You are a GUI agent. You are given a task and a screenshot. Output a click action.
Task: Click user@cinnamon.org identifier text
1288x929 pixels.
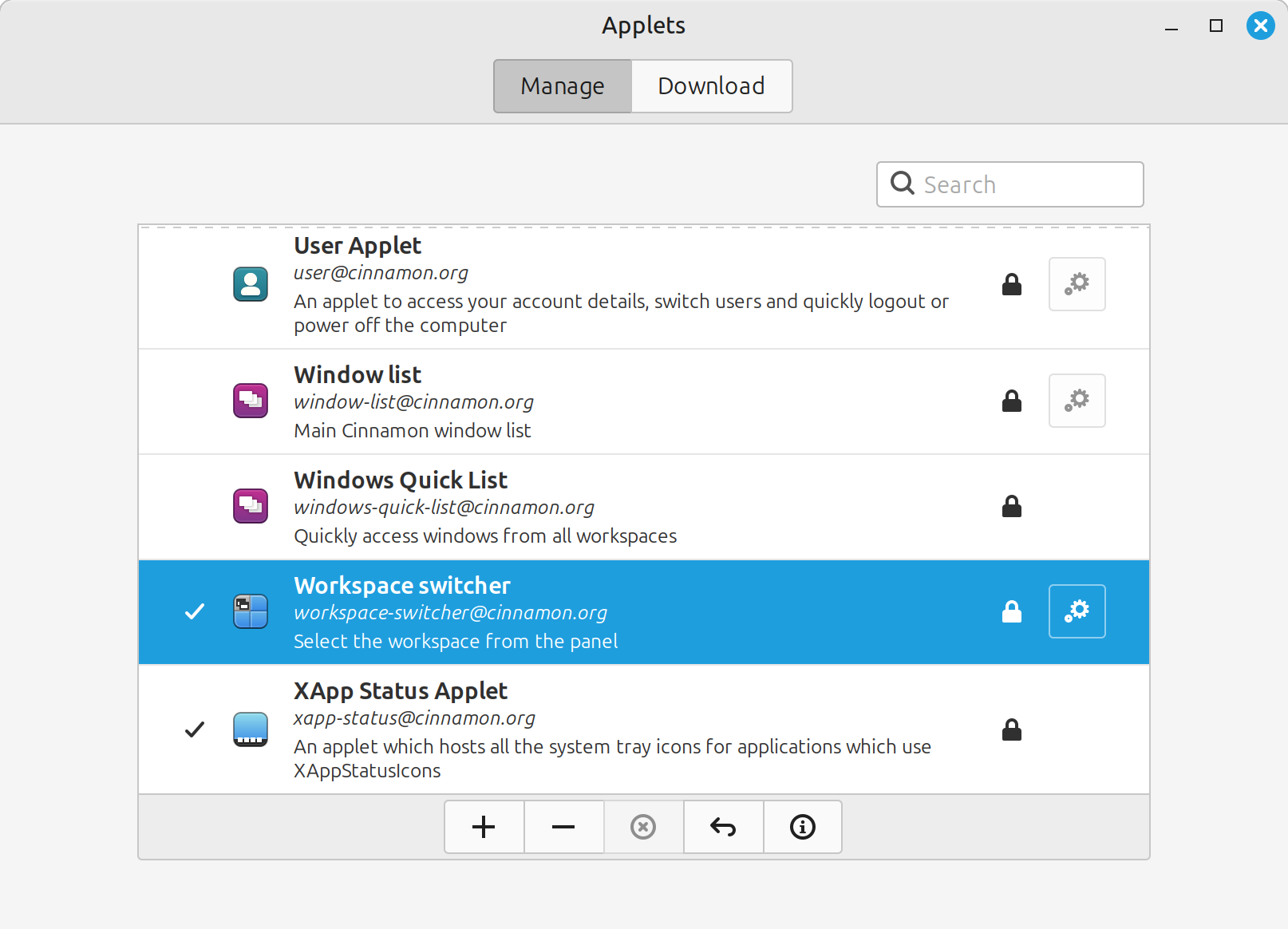[x=381, y=273]
